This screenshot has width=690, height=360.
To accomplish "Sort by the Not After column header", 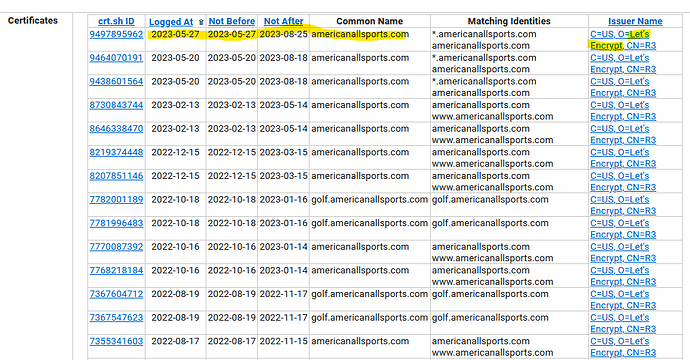I will coord(283,21).
